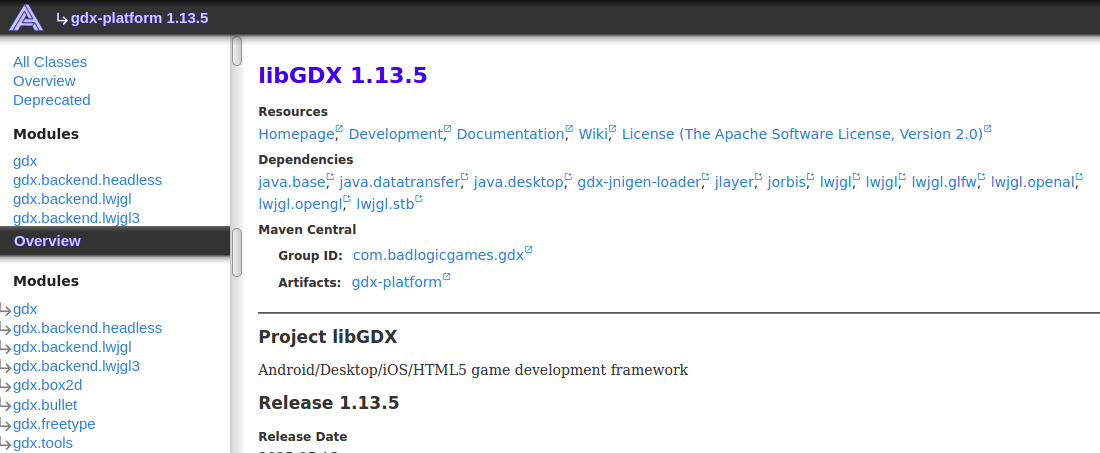Open the Apache Software License link
The width and height of the screenshot is (1100, 453).
[802, 134]
